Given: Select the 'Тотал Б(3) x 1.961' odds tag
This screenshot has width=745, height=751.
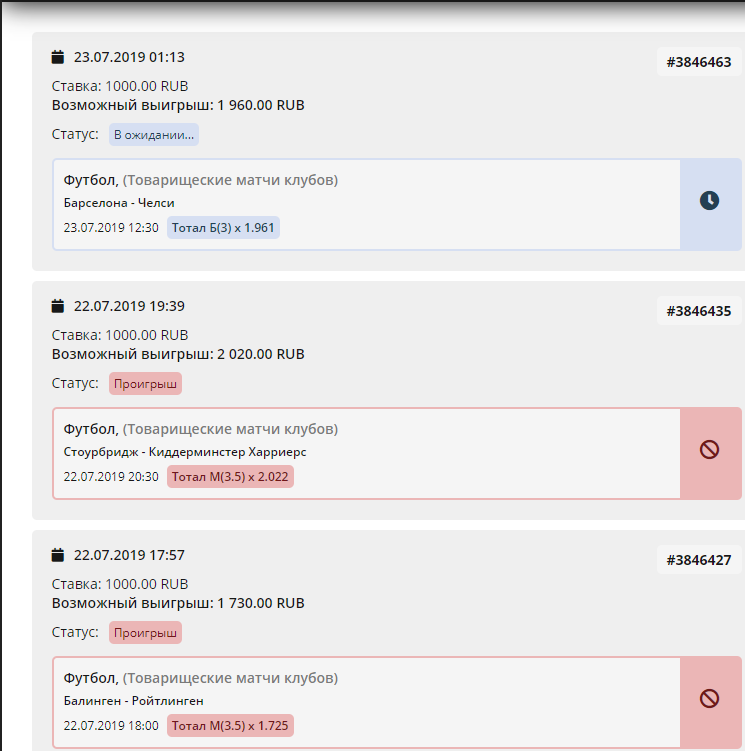Looking at the screenshot, I should coord(223,228).
